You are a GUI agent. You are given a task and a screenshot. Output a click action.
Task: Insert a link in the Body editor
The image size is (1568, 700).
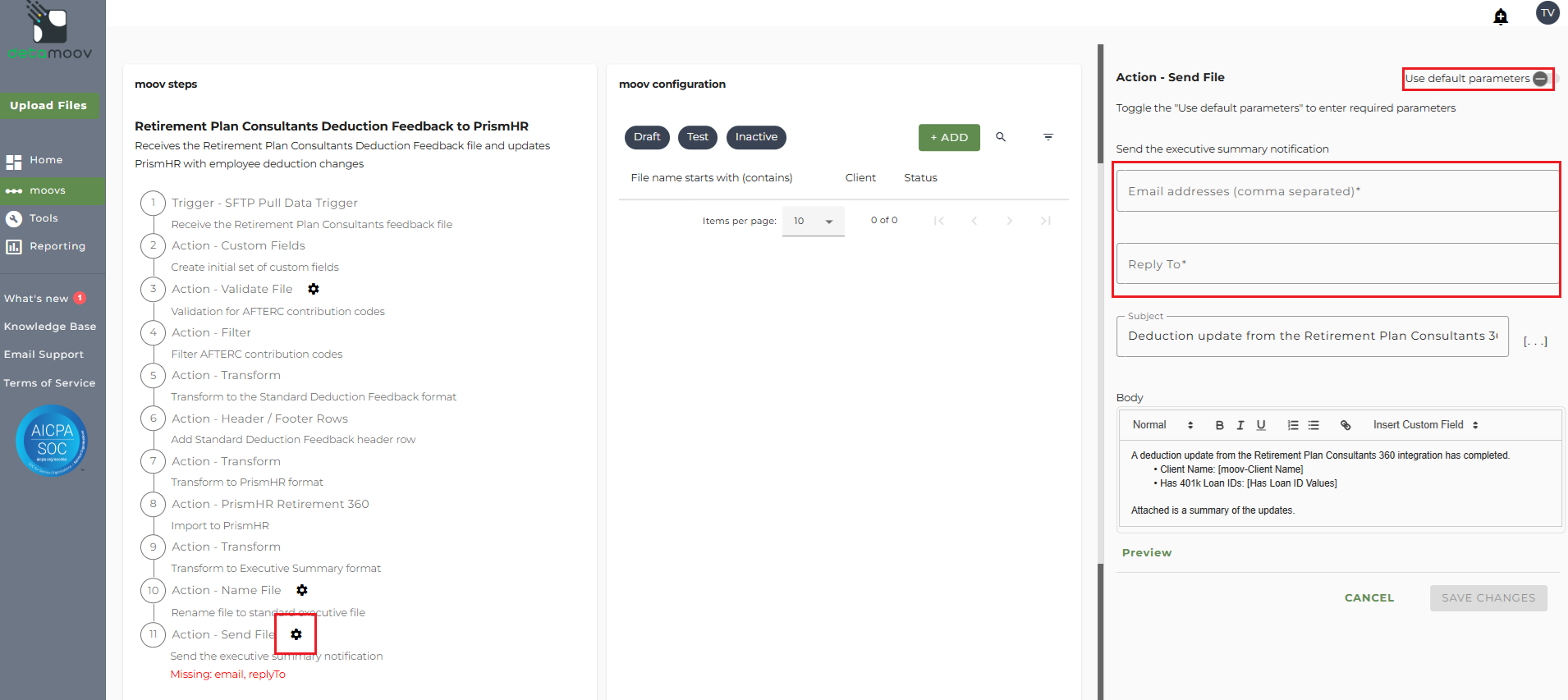[1346, 425]
